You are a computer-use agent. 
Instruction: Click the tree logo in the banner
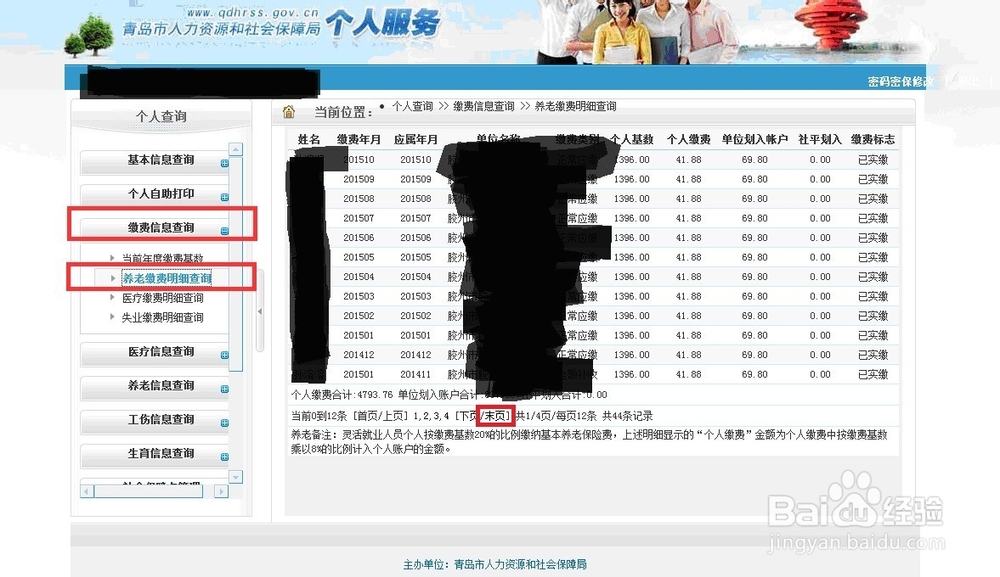point(90,36)
